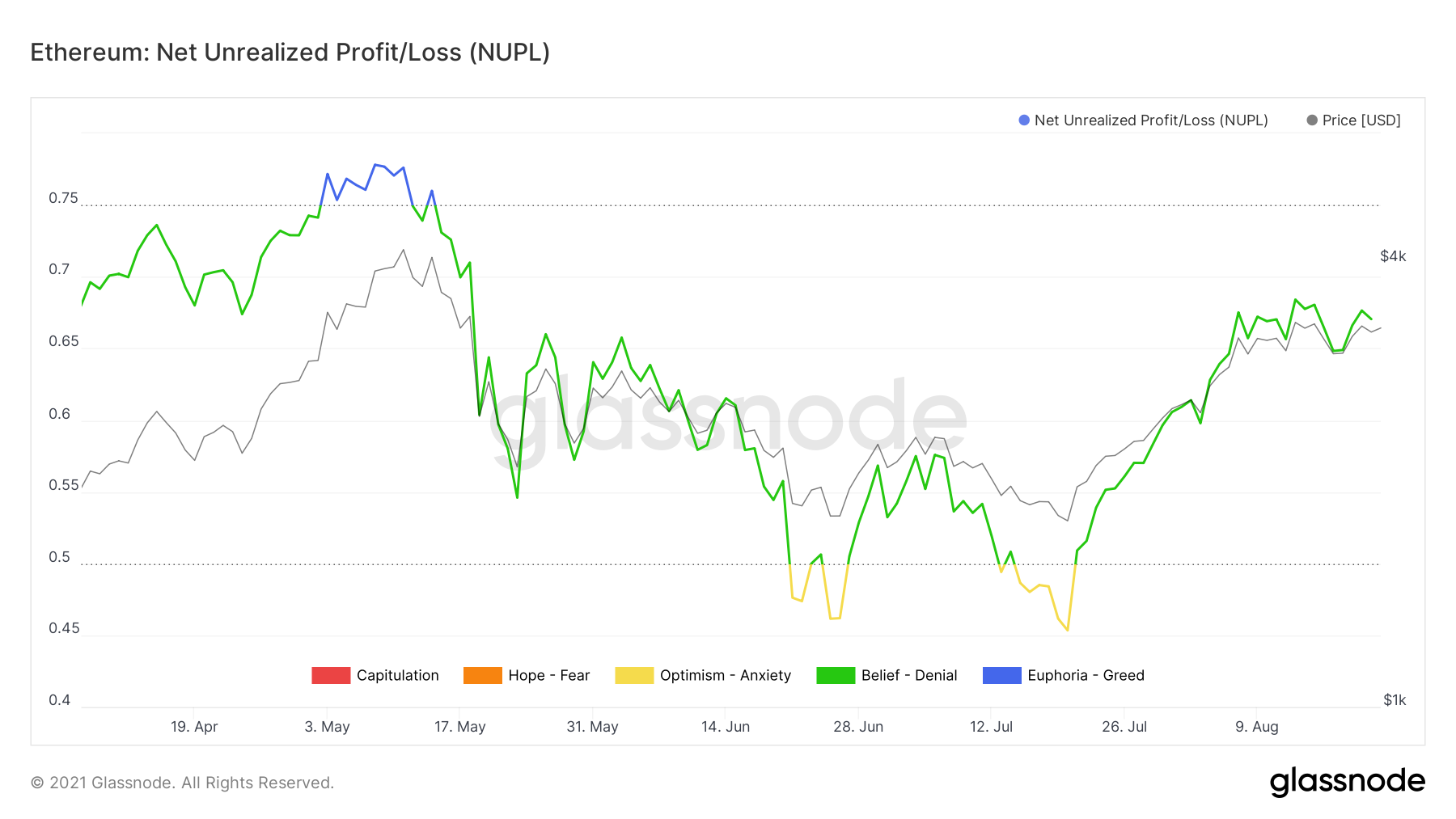Click the chart title Ethereum NUPL text
The image size is (1456, 819).
click(x=290, y=53)
